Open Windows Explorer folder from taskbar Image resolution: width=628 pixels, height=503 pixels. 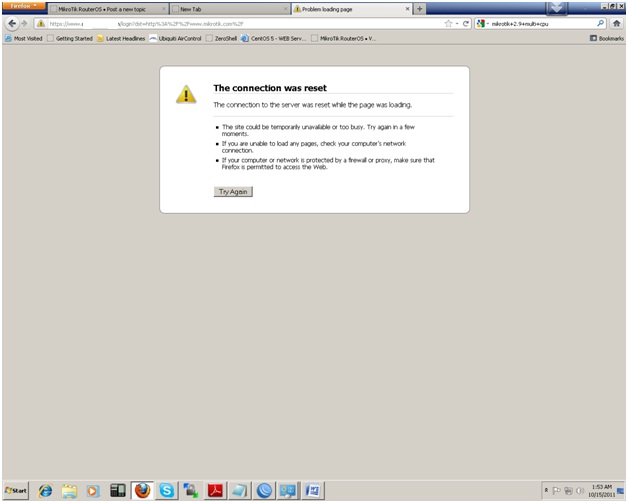pyautogui.click(x=69, y=491)
